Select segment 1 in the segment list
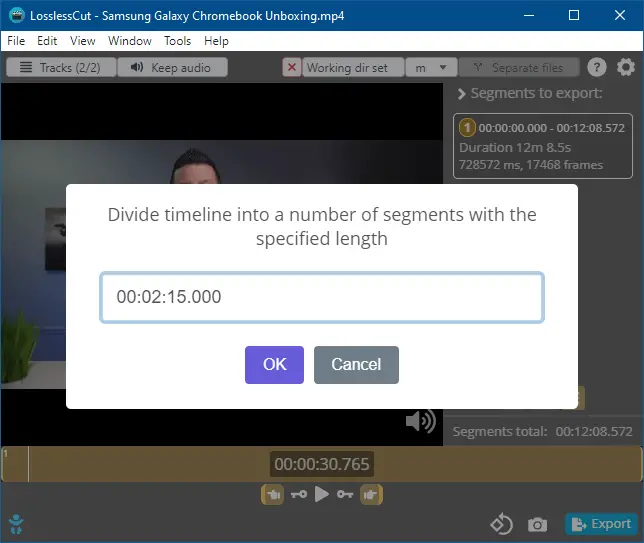This screenshot has width=644, height=543. [543, 146]
